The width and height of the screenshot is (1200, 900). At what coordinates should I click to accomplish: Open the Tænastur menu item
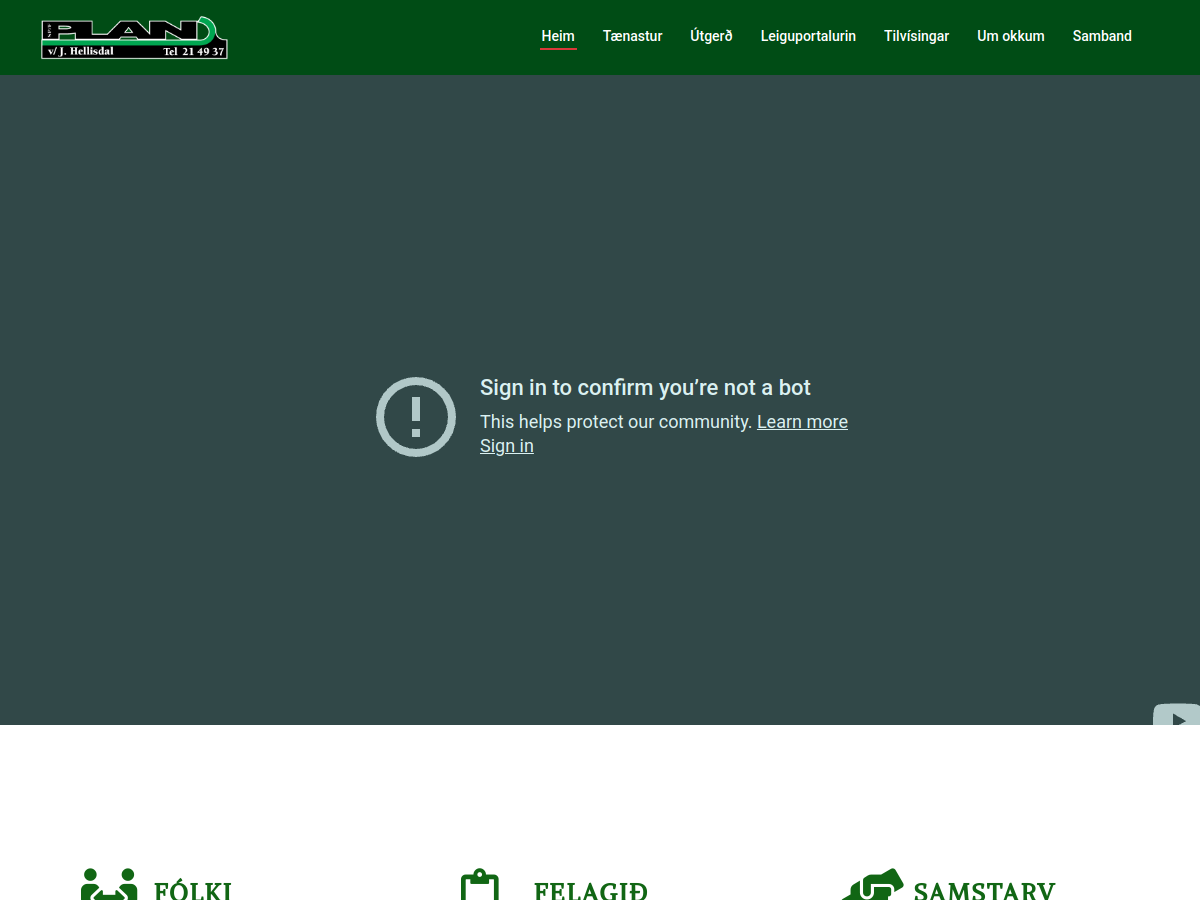(x=633, y=36)
